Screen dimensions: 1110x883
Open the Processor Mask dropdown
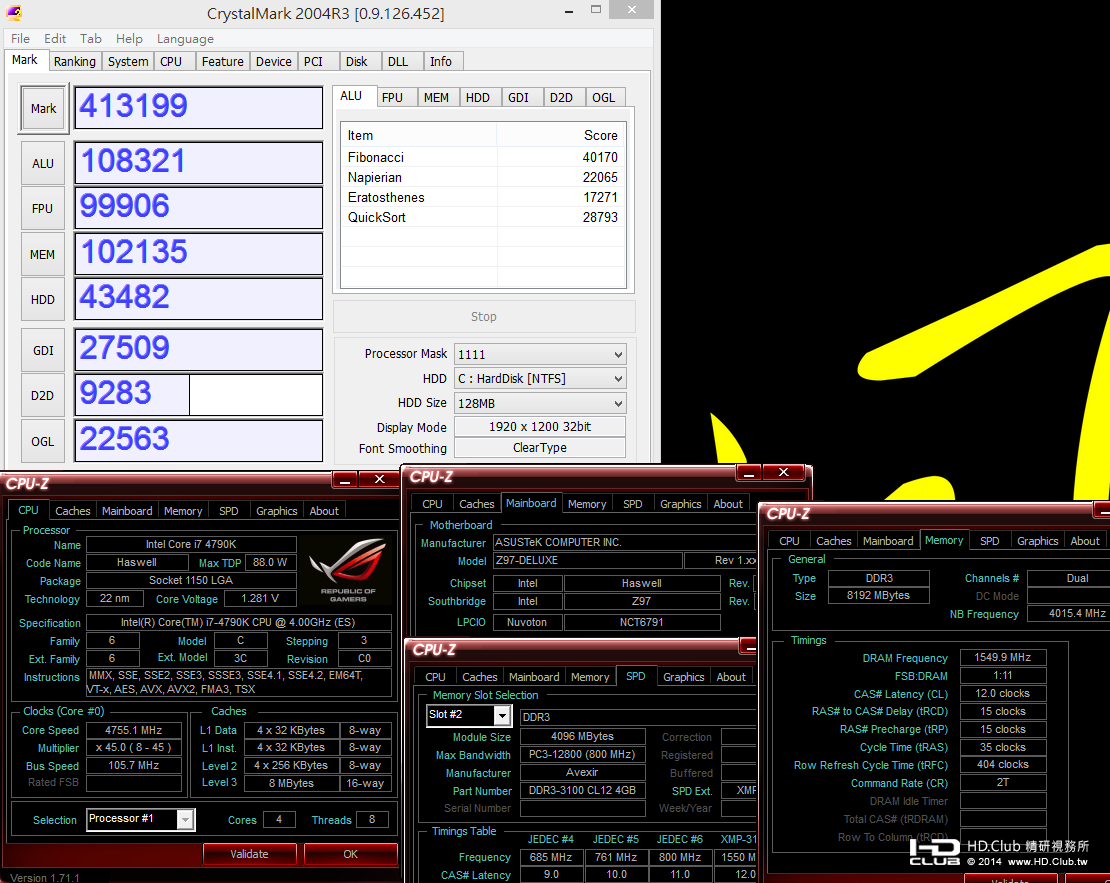540,354
